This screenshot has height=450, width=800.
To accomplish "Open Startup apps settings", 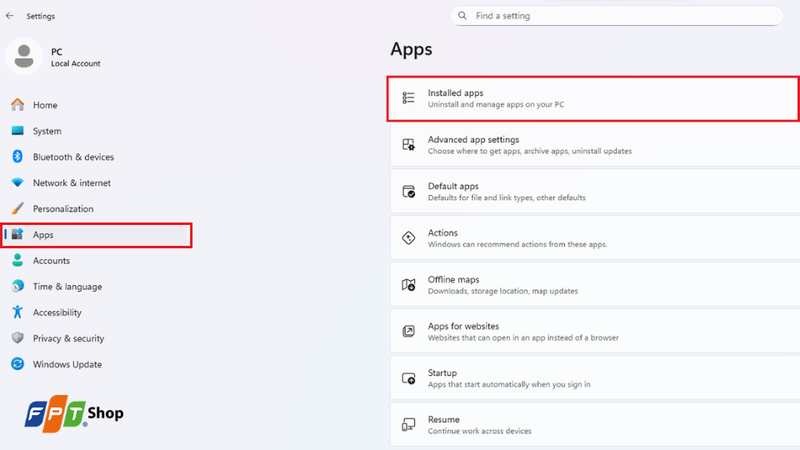I will [x=595, y=378].
